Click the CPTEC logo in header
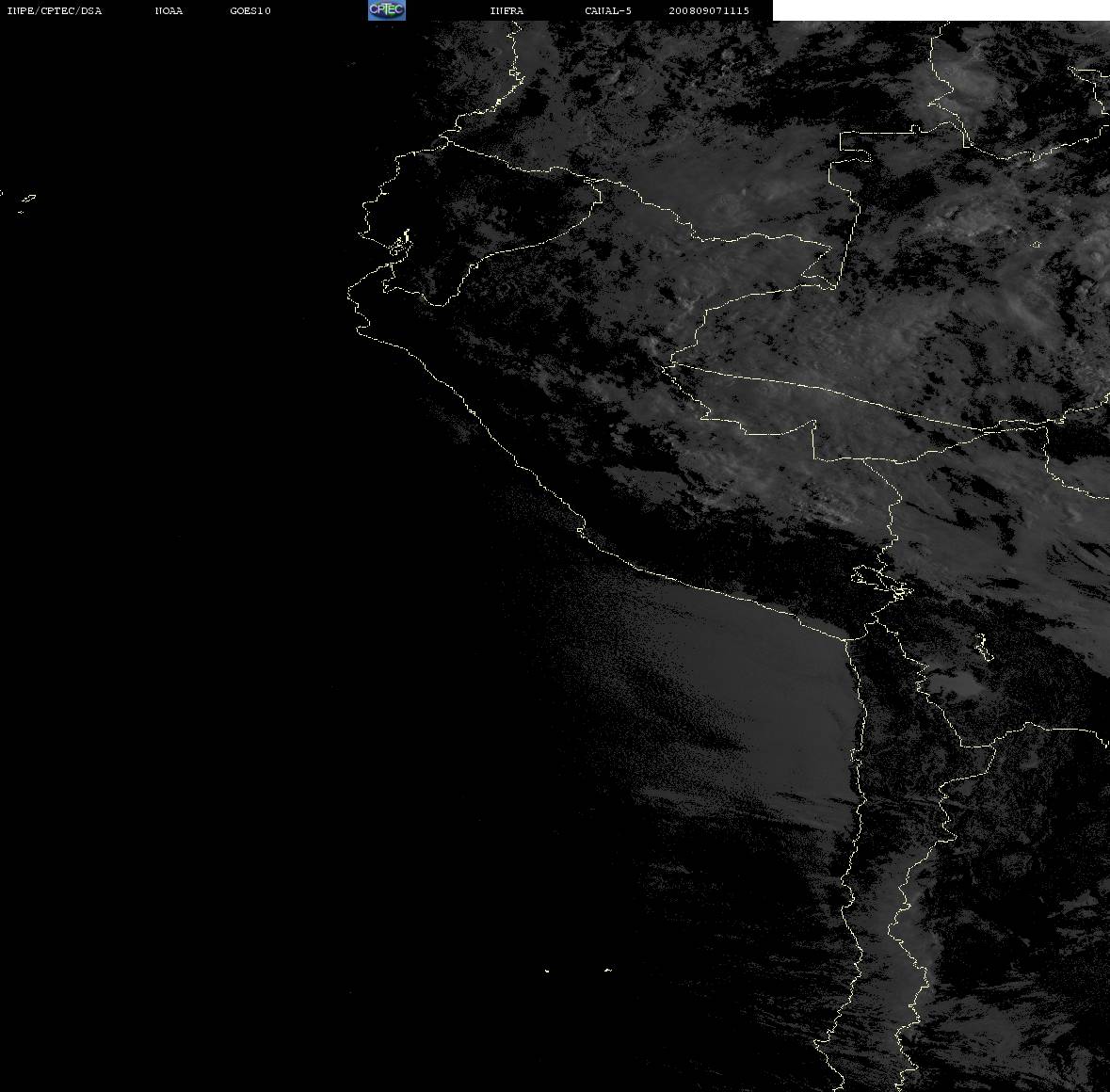 (387, 10)
